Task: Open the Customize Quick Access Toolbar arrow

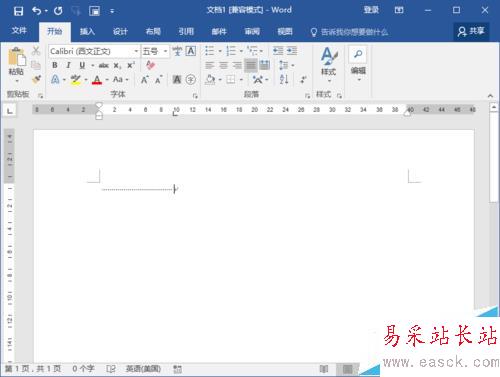Action: point(112,11)
